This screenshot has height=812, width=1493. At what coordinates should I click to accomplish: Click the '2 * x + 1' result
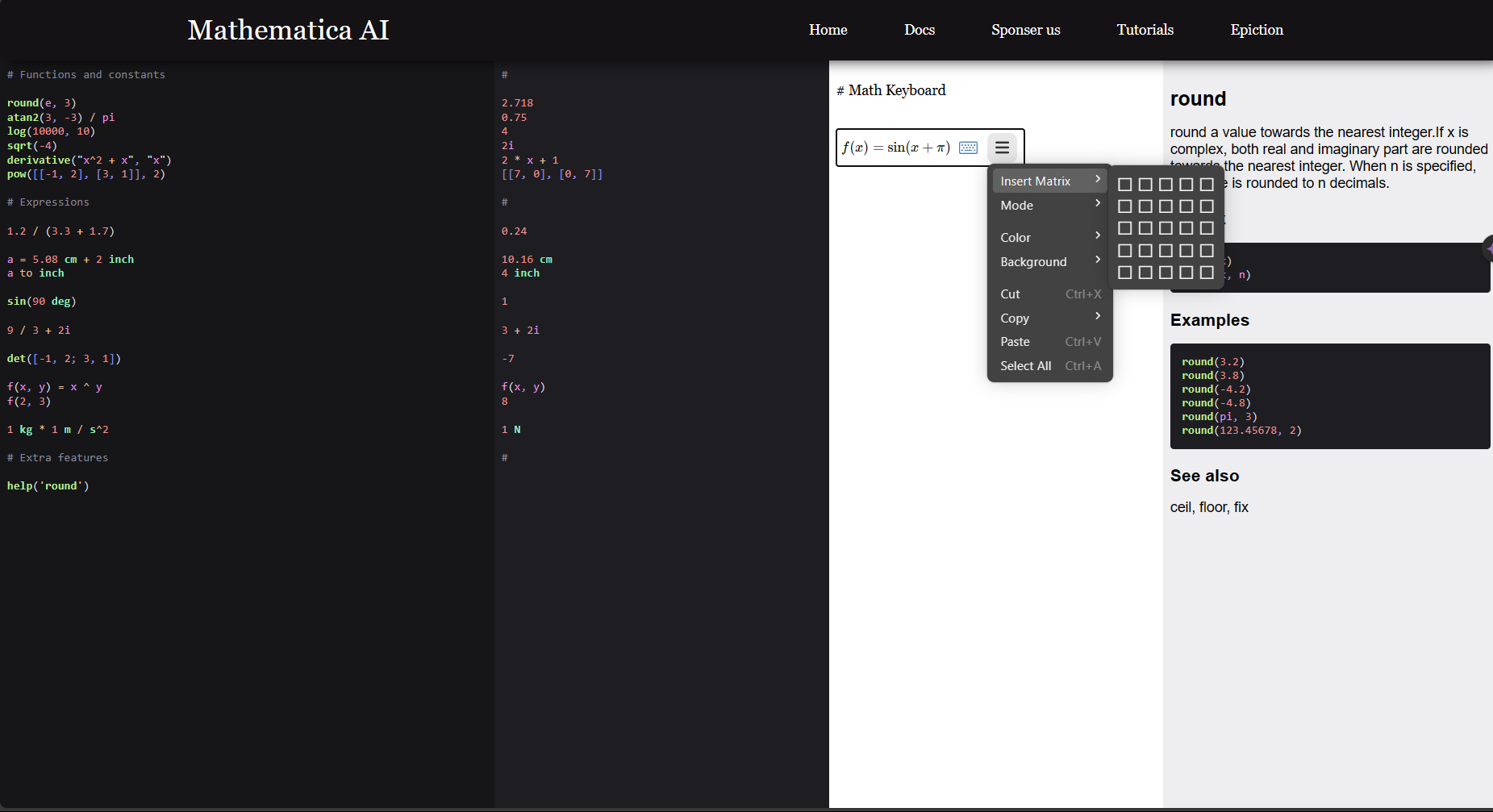[x=530, y=160]
